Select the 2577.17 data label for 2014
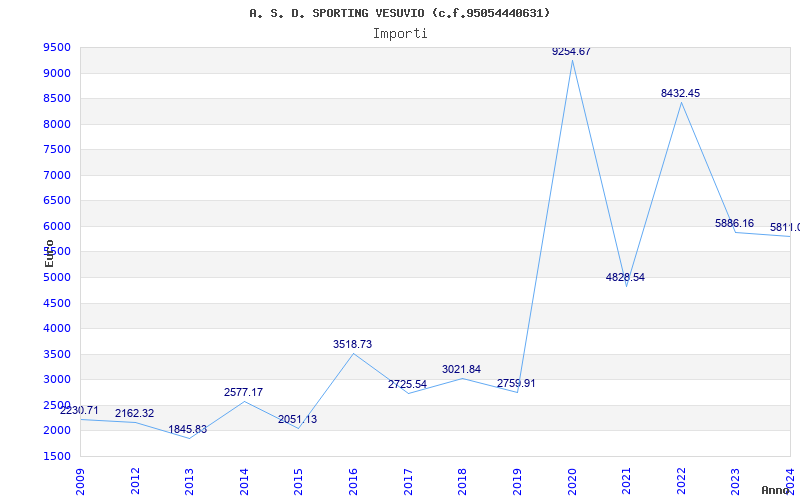 [243, 392]
